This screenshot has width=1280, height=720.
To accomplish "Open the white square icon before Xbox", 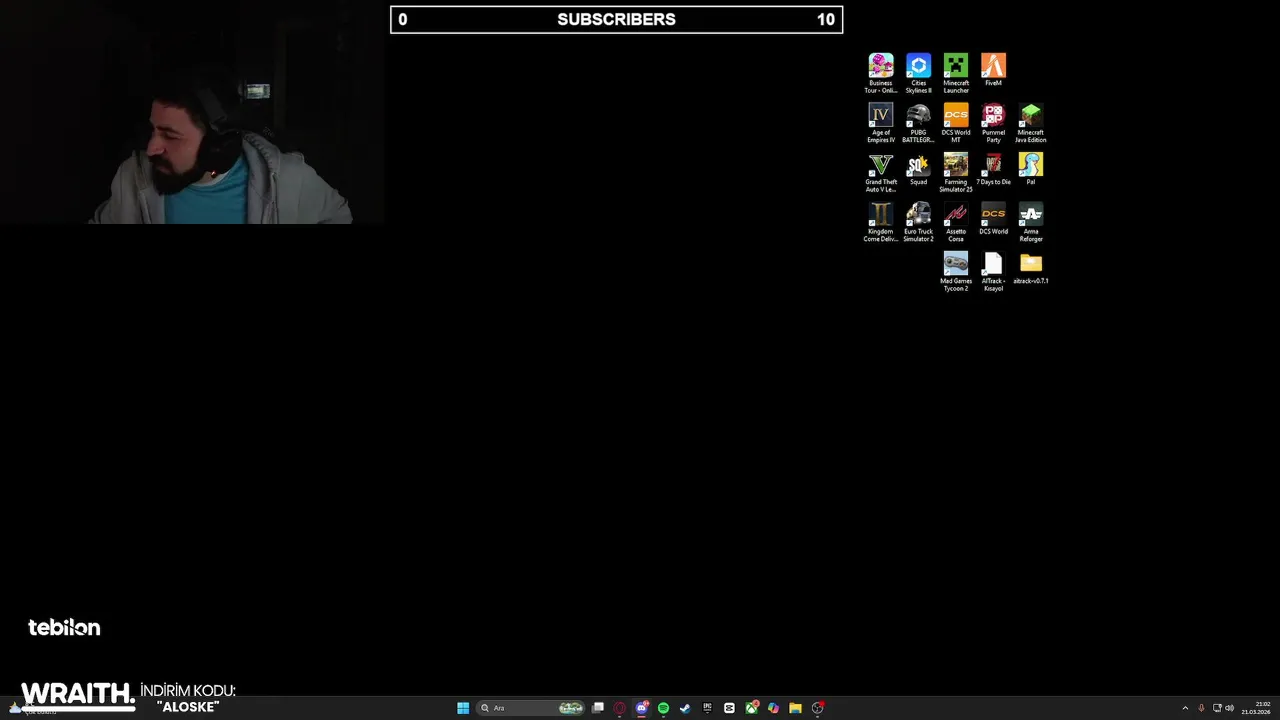I will pyautogui.click(x=729, y=708).
